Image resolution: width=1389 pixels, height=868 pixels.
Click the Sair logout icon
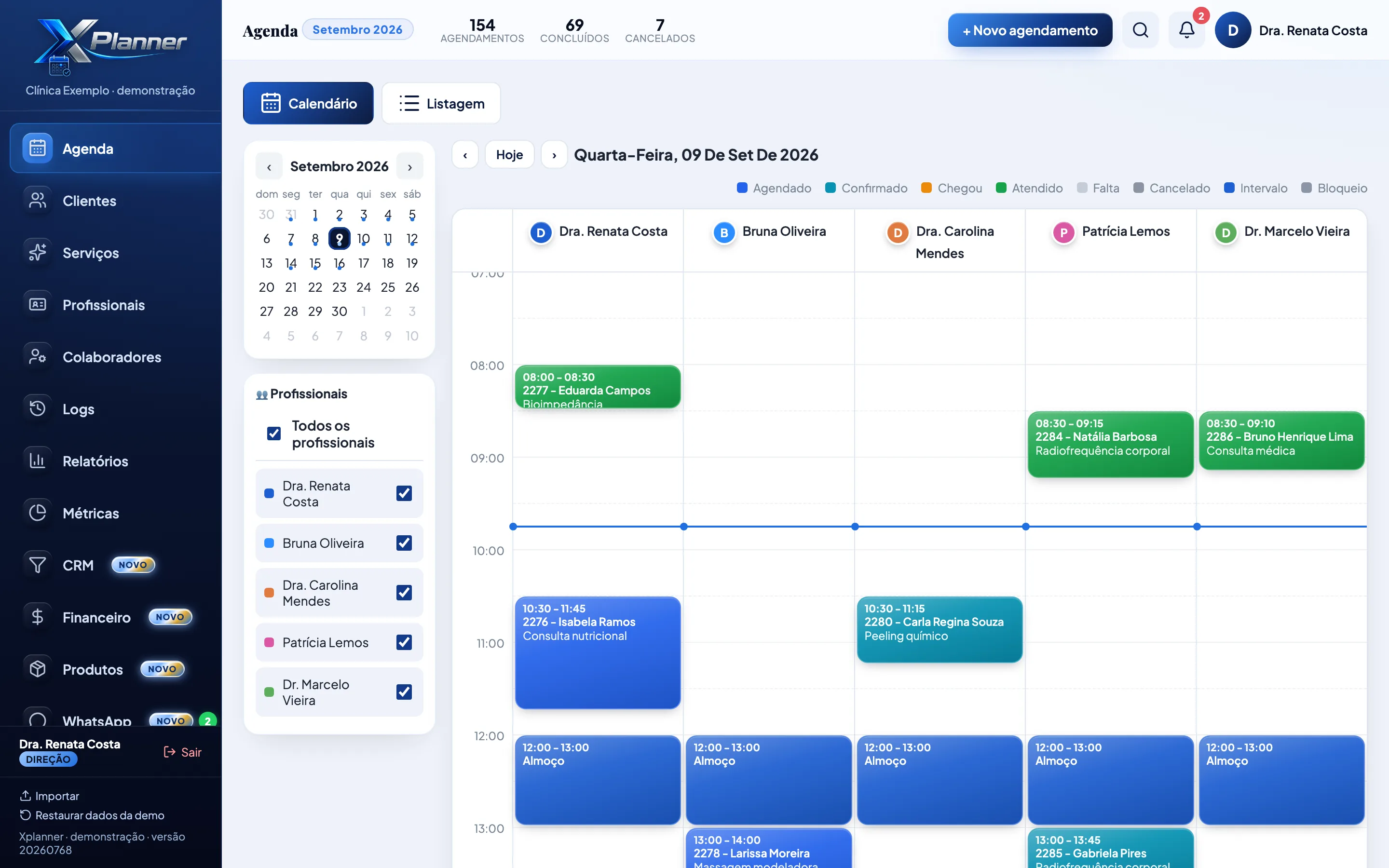coord(169,752)
